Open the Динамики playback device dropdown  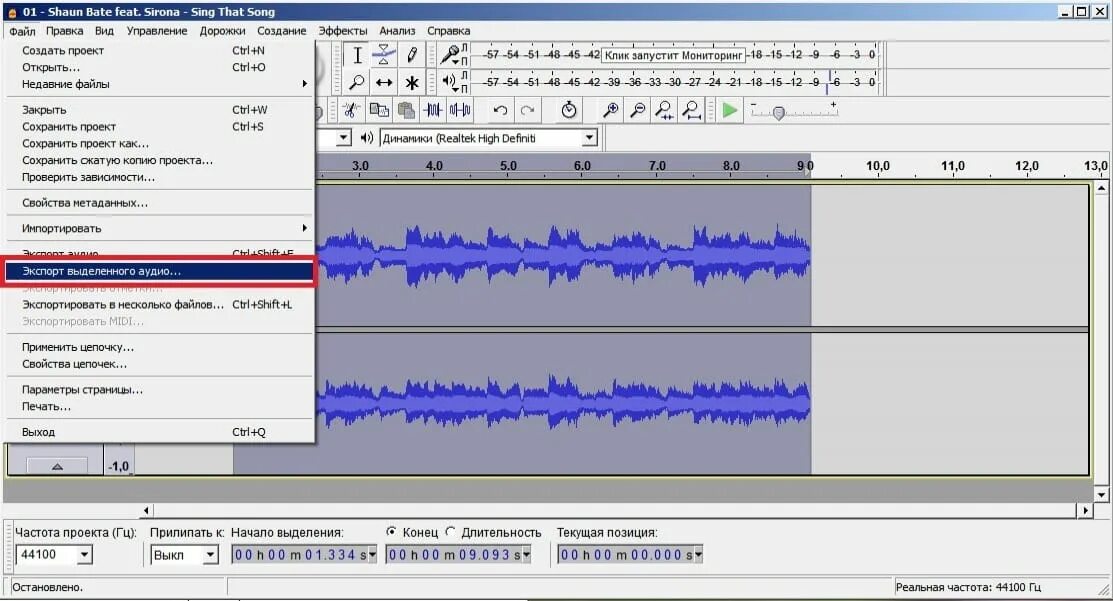click(x=590, y=137)
